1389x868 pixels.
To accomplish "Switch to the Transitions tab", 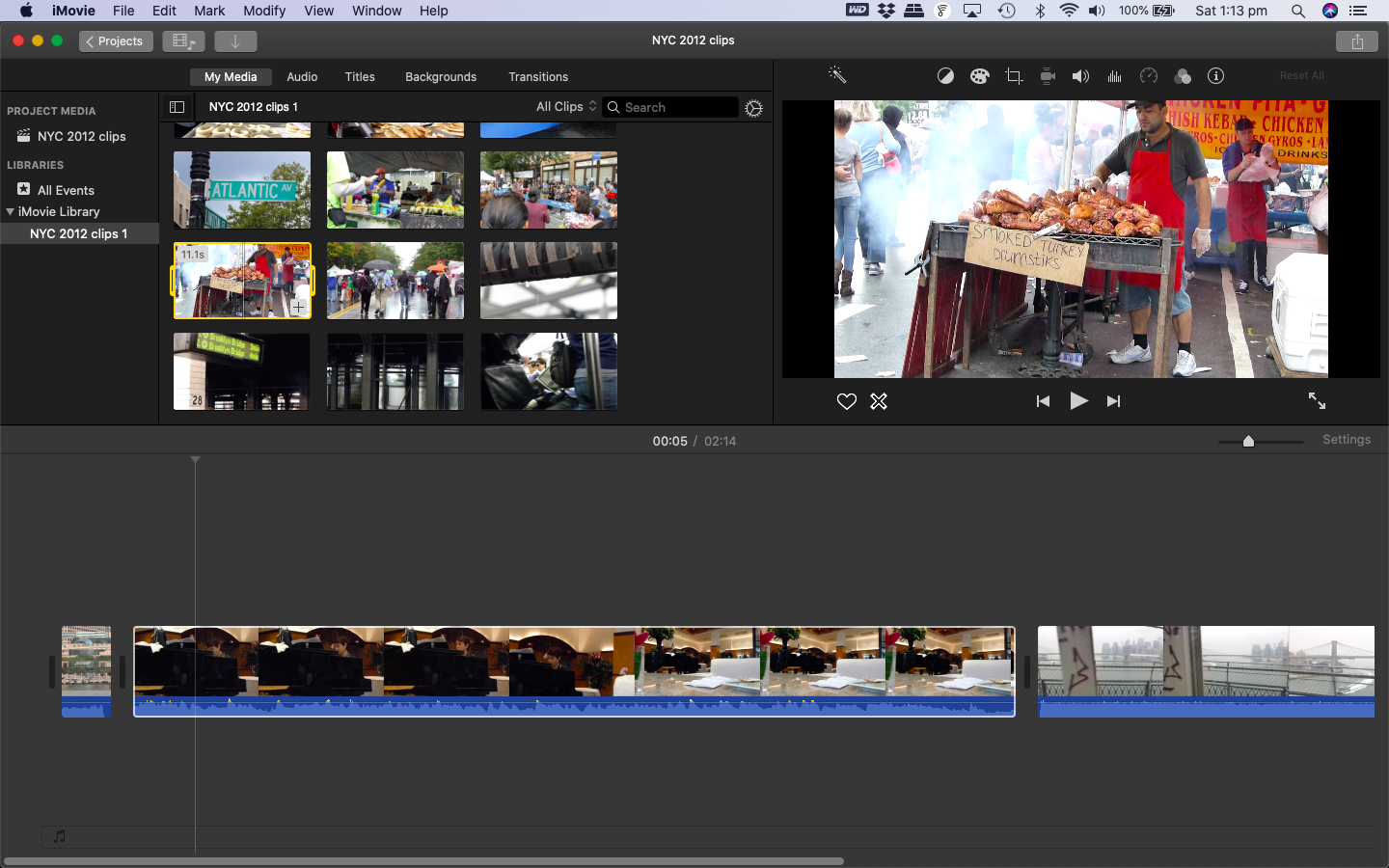I will click(x=538, y=77).
